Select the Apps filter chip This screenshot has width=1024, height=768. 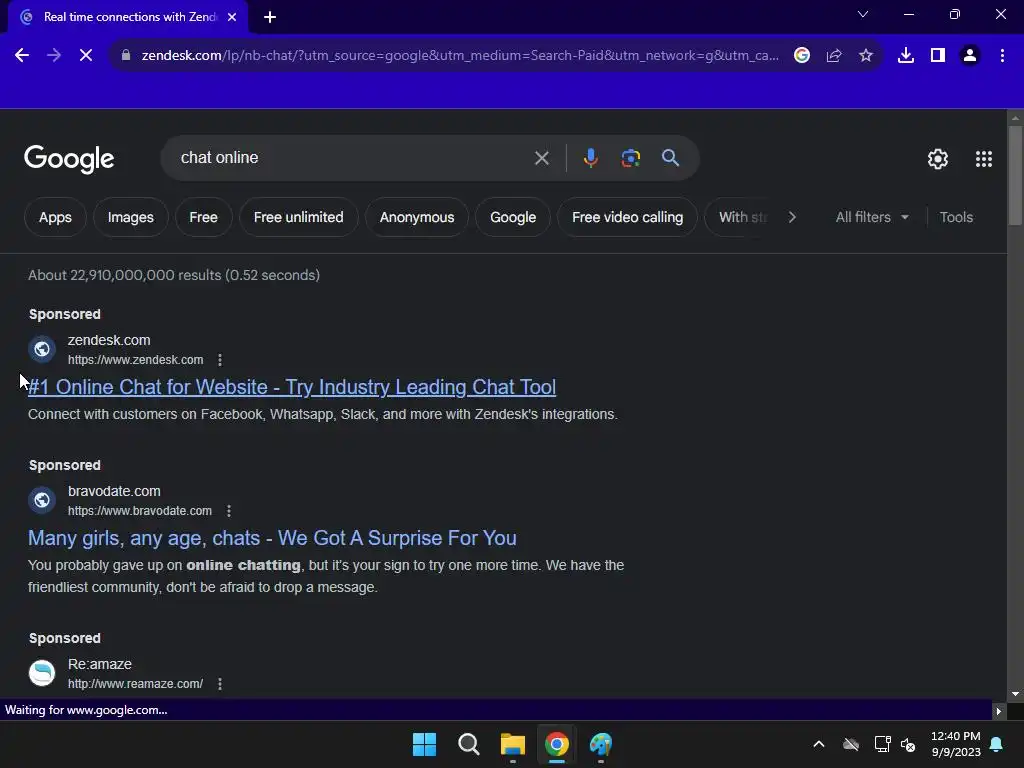pos(55,217)
